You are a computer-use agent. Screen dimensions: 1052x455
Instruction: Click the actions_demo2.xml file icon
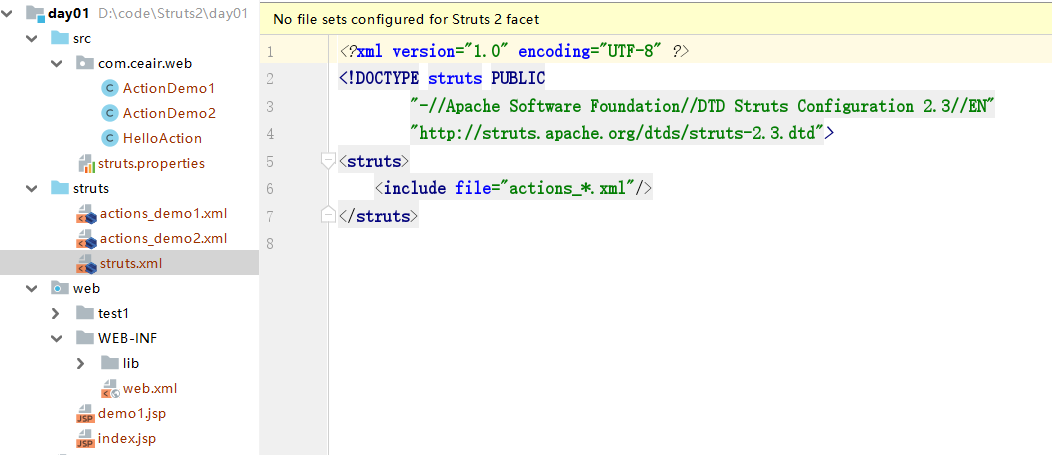[x=86, y=239]
